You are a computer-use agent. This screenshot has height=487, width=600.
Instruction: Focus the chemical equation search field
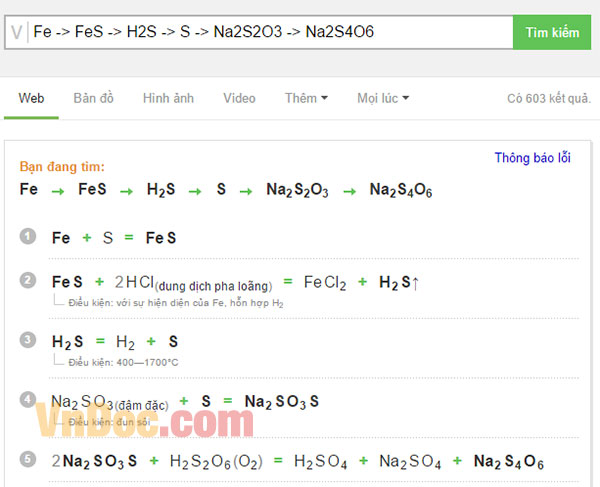pos(268,32)
